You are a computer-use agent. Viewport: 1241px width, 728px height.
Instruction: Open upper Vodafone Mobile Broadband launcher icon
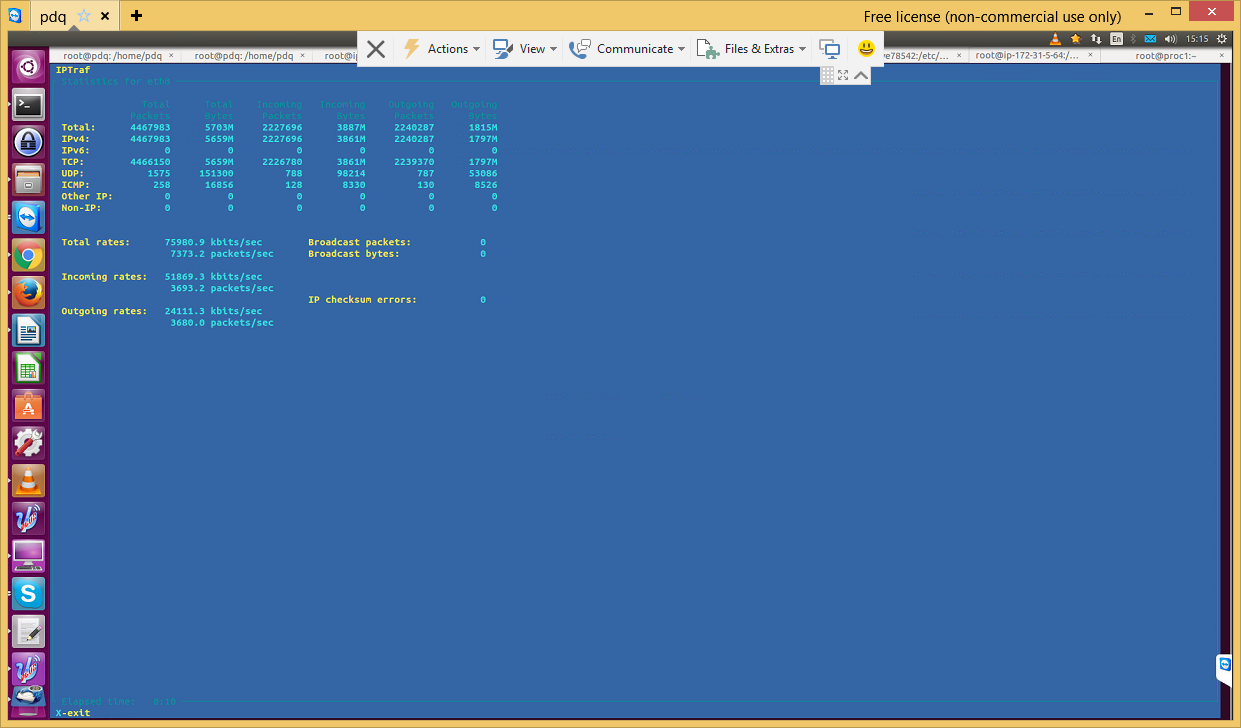[x=28, y=517]
